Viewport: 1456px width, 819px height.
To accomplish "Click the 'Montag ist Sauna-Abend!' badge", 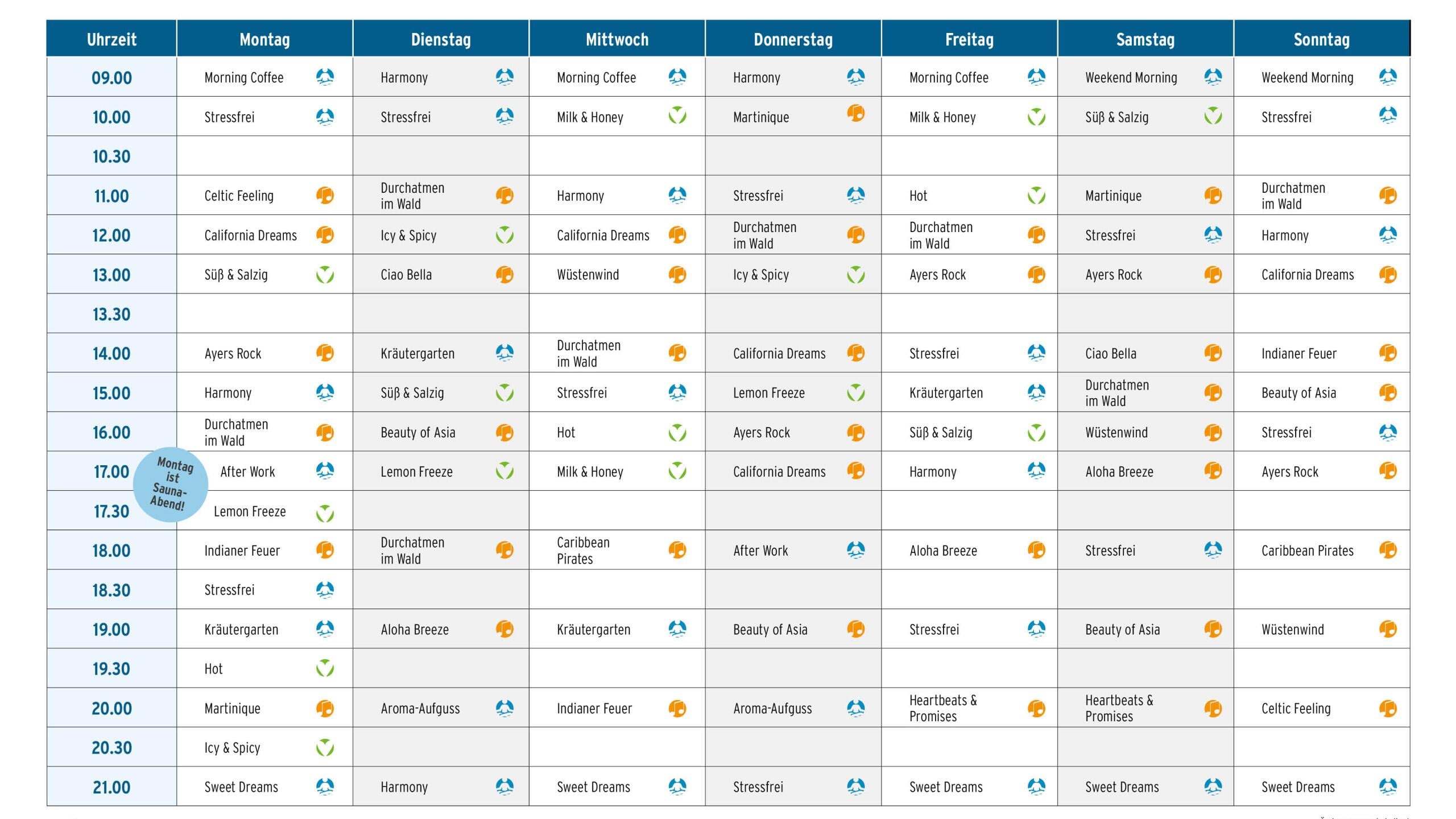I will (171, 485).
